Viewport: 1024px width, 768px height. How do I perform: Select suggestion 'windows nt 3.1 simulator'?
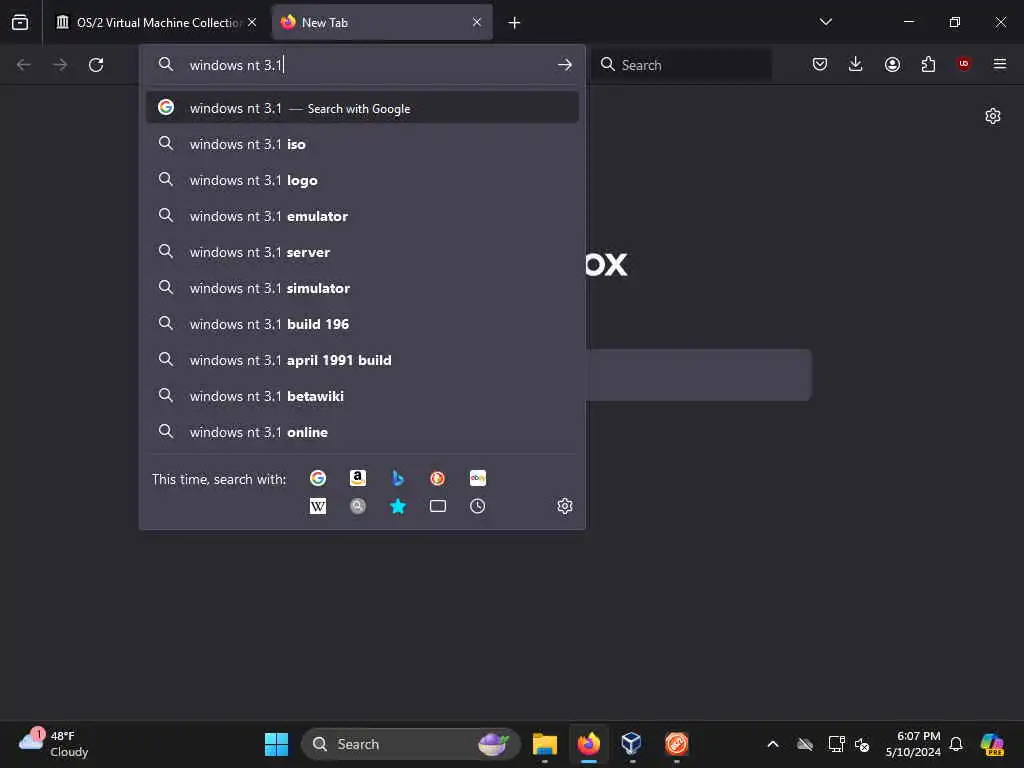[362, 287]
